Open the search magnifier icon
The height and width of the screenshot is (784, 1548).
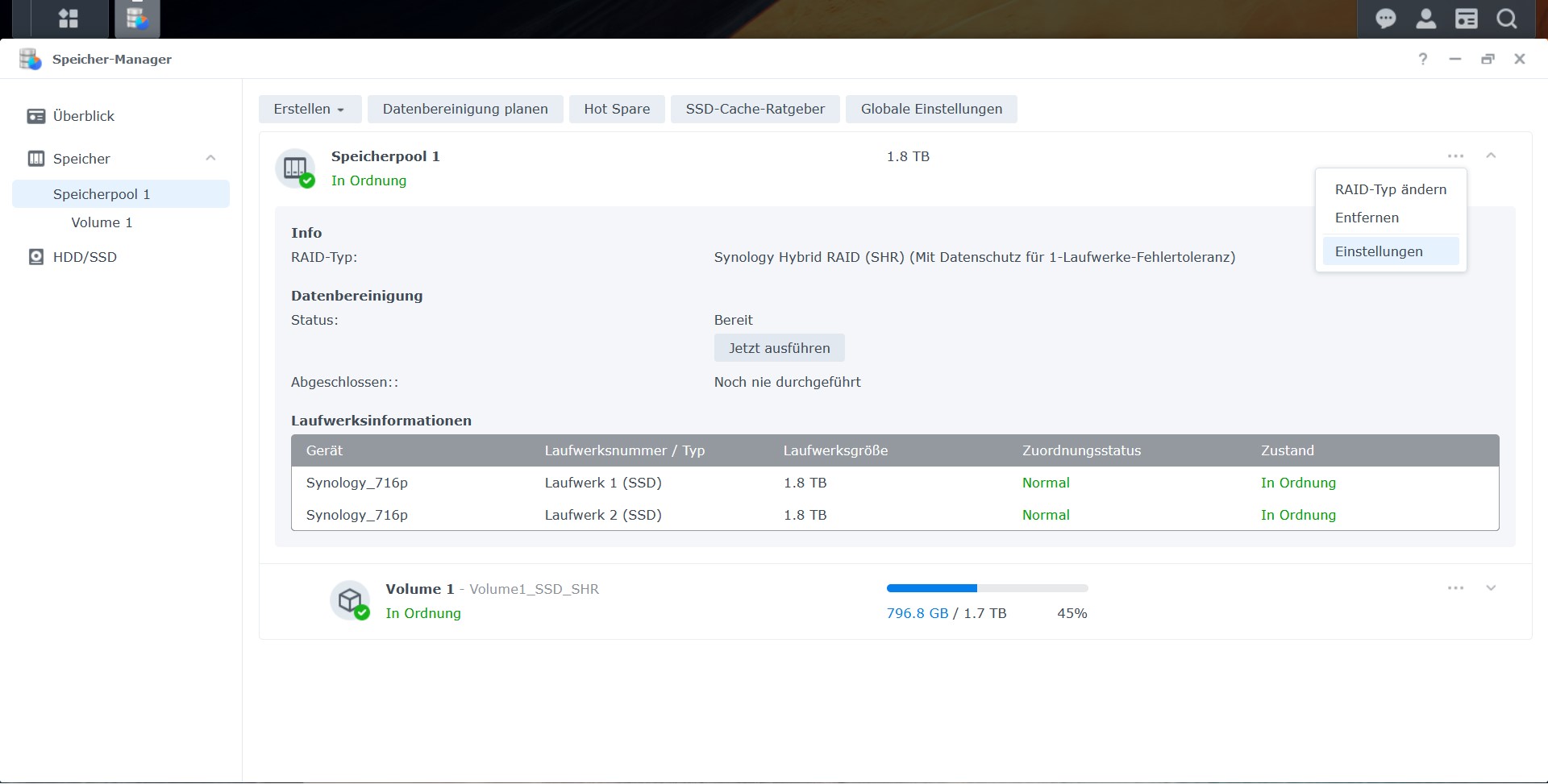click(1506, 19)
